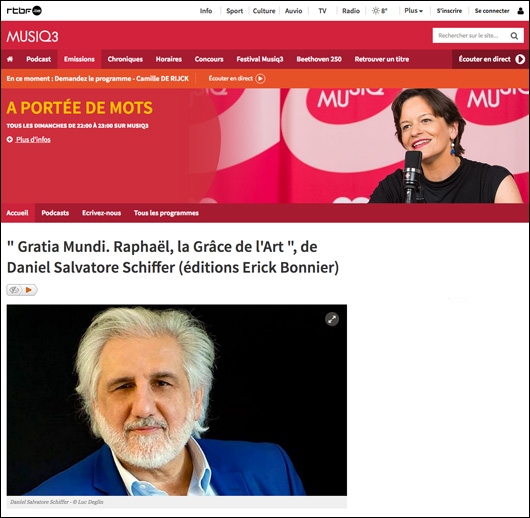This screenshot has width=530, height=518.
Task: Click the S'inscrire link
Action: [449, 11]
